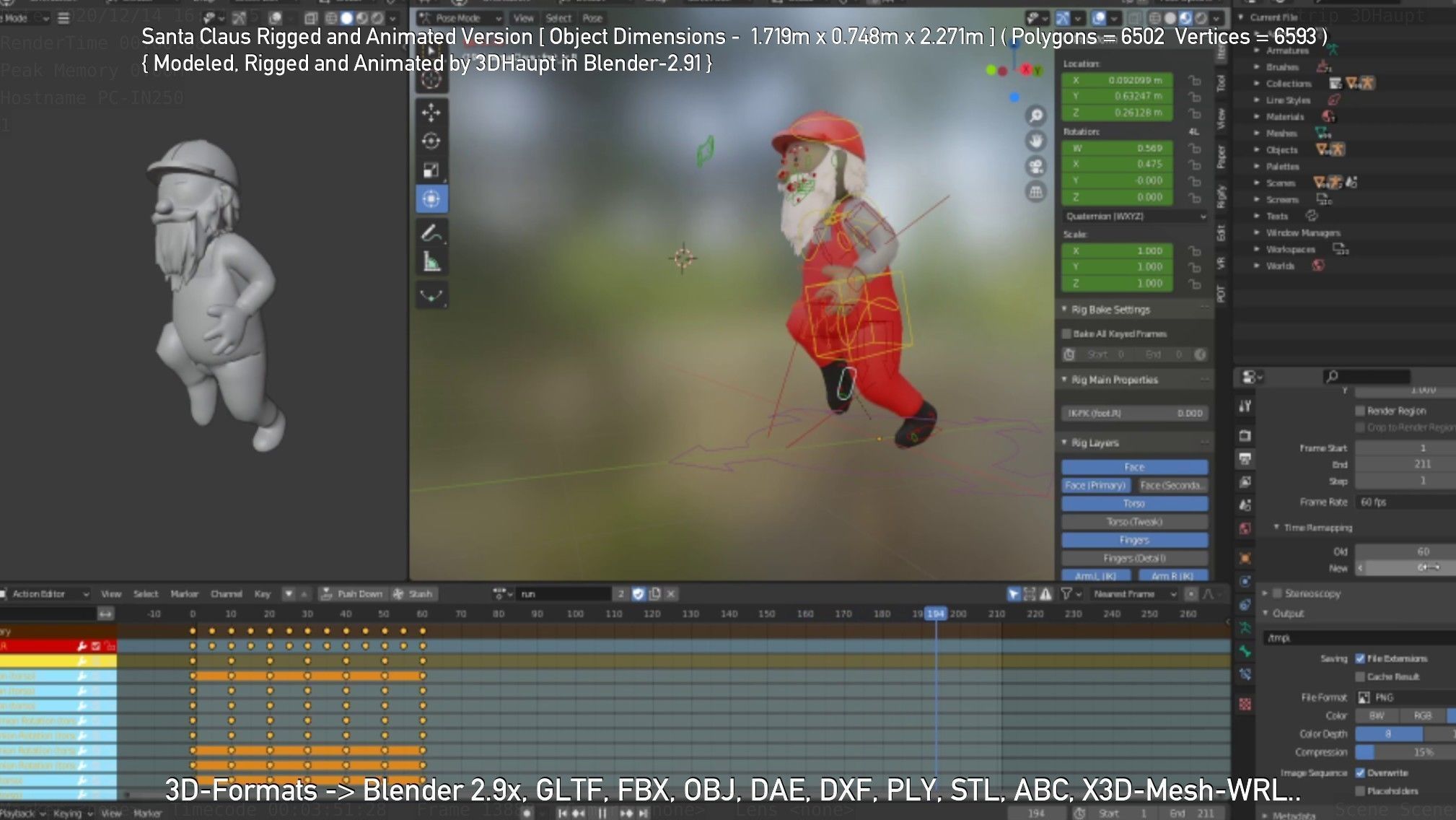
Task: Open the Scene properties icon
Action: pyautogui.click(x=1245, y=505)
